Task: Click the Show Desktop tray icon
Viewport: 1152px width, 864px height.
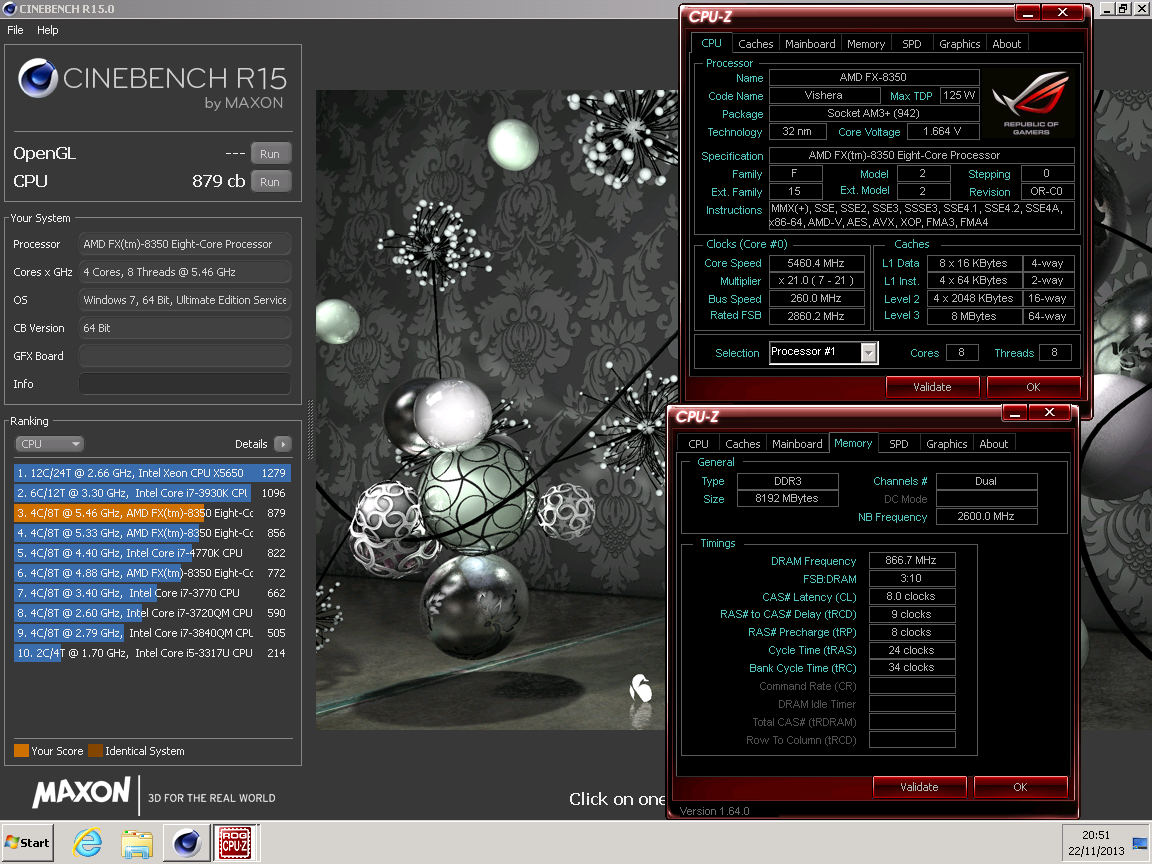Action: click(x=1140, y=843)
